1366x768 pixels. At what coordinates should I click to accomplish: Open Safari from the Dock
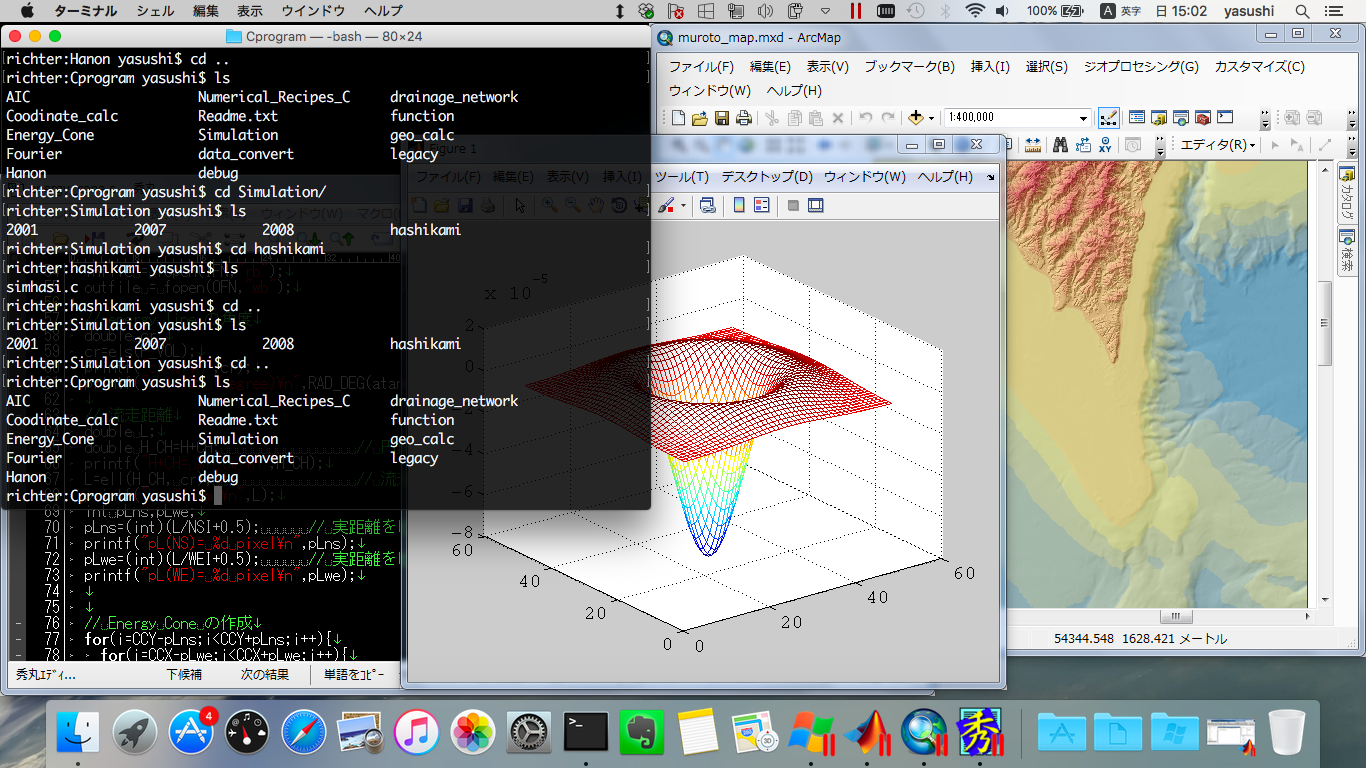(x=304, y=732)
